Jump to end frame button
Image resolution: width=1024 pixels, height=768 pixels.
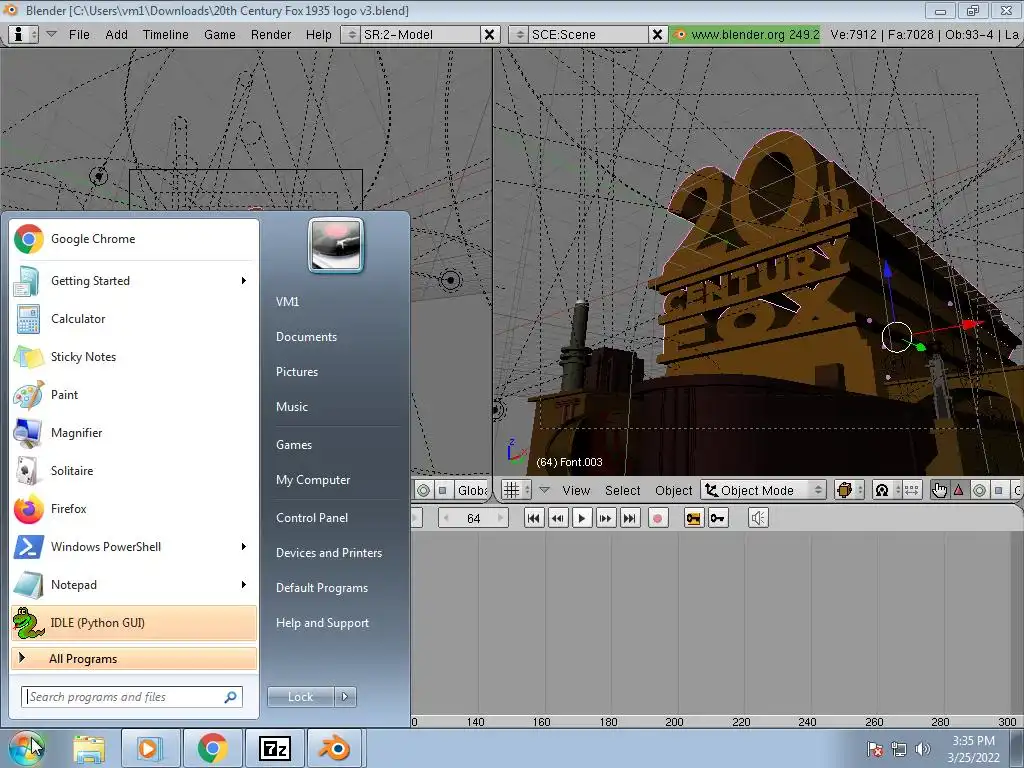630,518
